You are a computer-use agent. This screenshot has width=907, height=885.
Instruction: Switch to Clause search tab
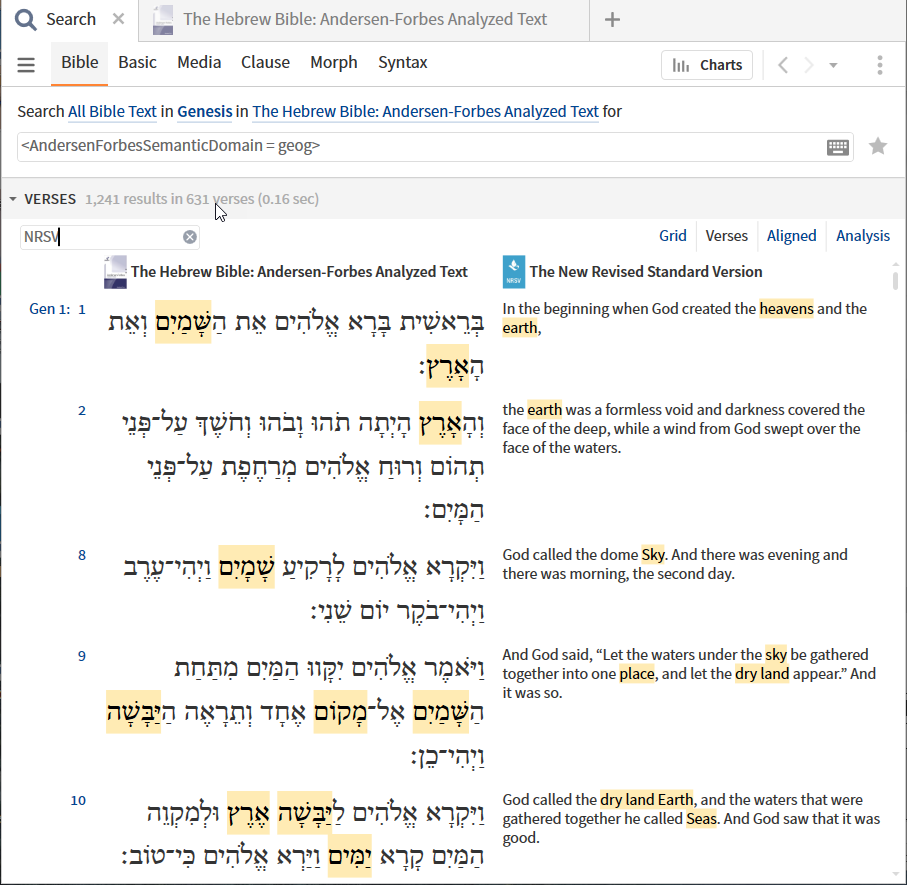[x=265, y=62]
